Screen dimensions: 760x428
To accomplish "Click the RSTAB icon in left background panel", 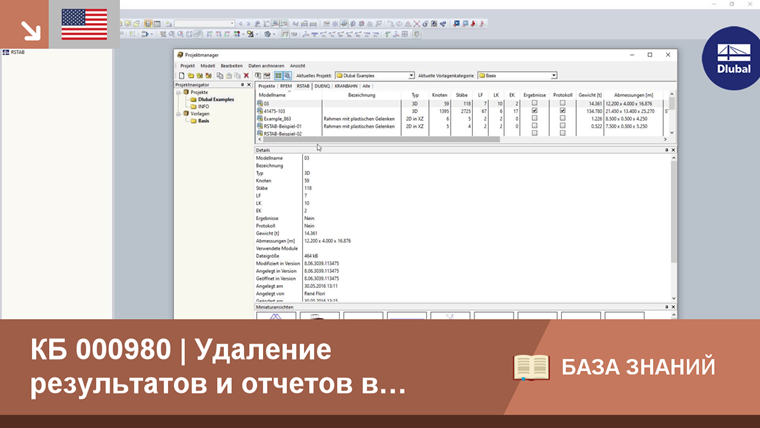I will [6, 52].
